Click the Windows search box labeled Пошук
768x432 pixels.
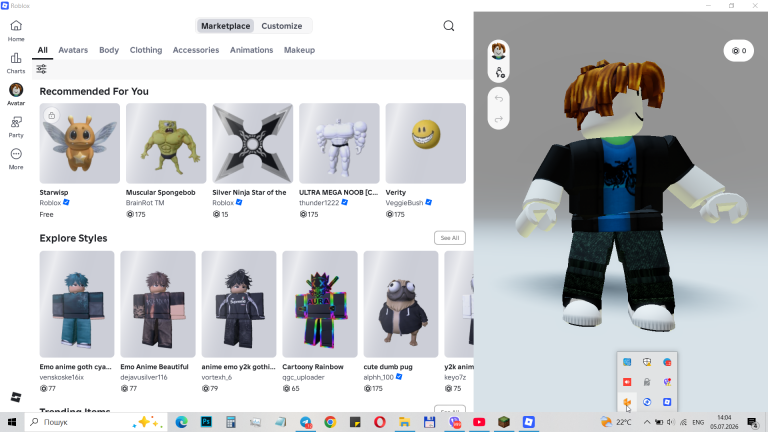(x=96, y=422)
